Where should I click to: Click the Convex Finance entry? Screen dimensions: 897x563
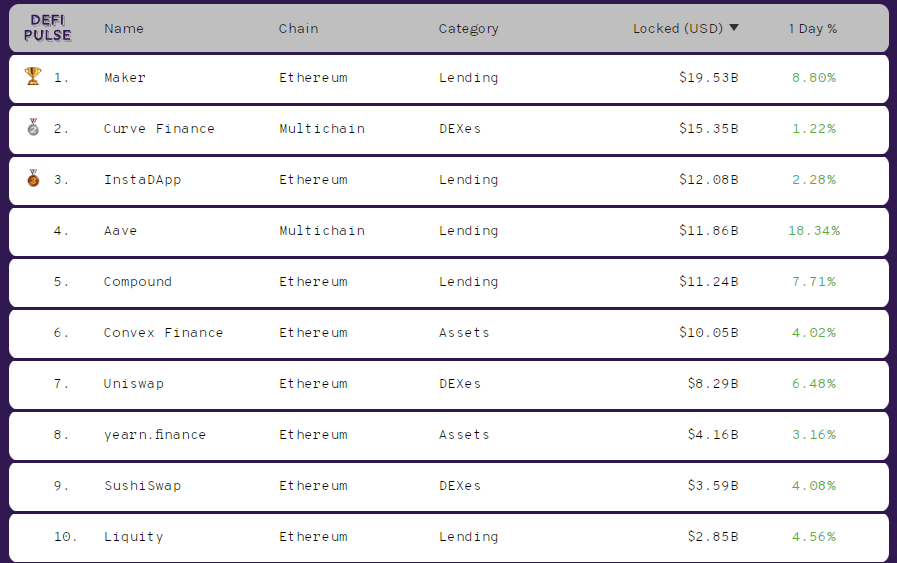click(163, 332)
